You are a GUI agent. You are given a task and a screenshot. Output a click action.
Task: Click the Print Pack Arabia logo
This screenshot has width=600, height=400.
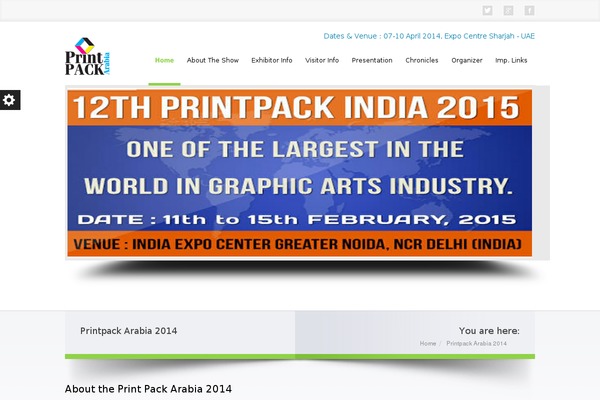tap(88, 56)
